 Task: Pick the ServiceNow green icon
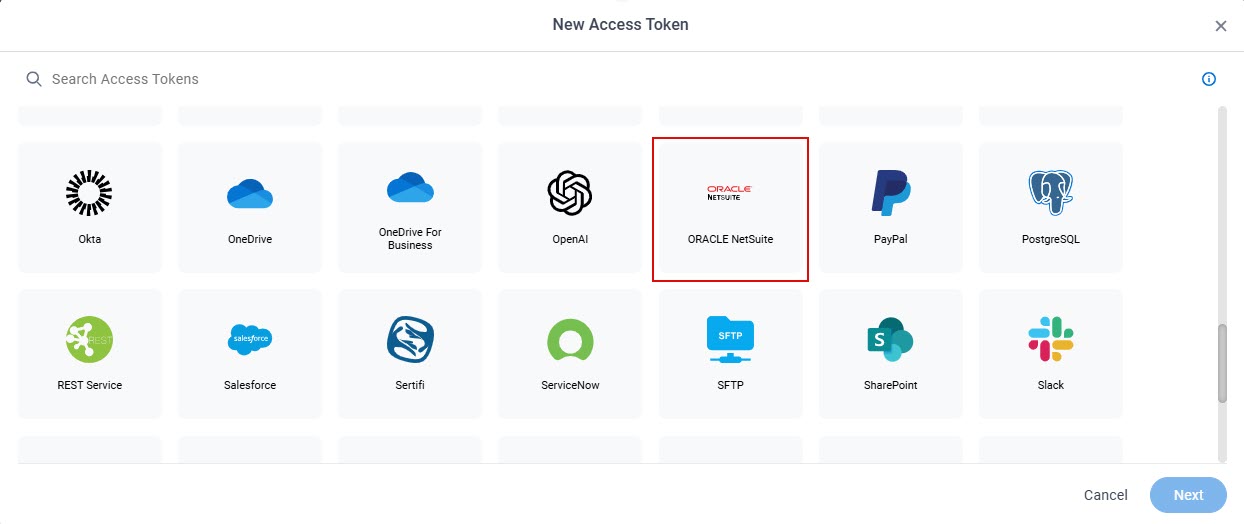click(x=570, y=339)
